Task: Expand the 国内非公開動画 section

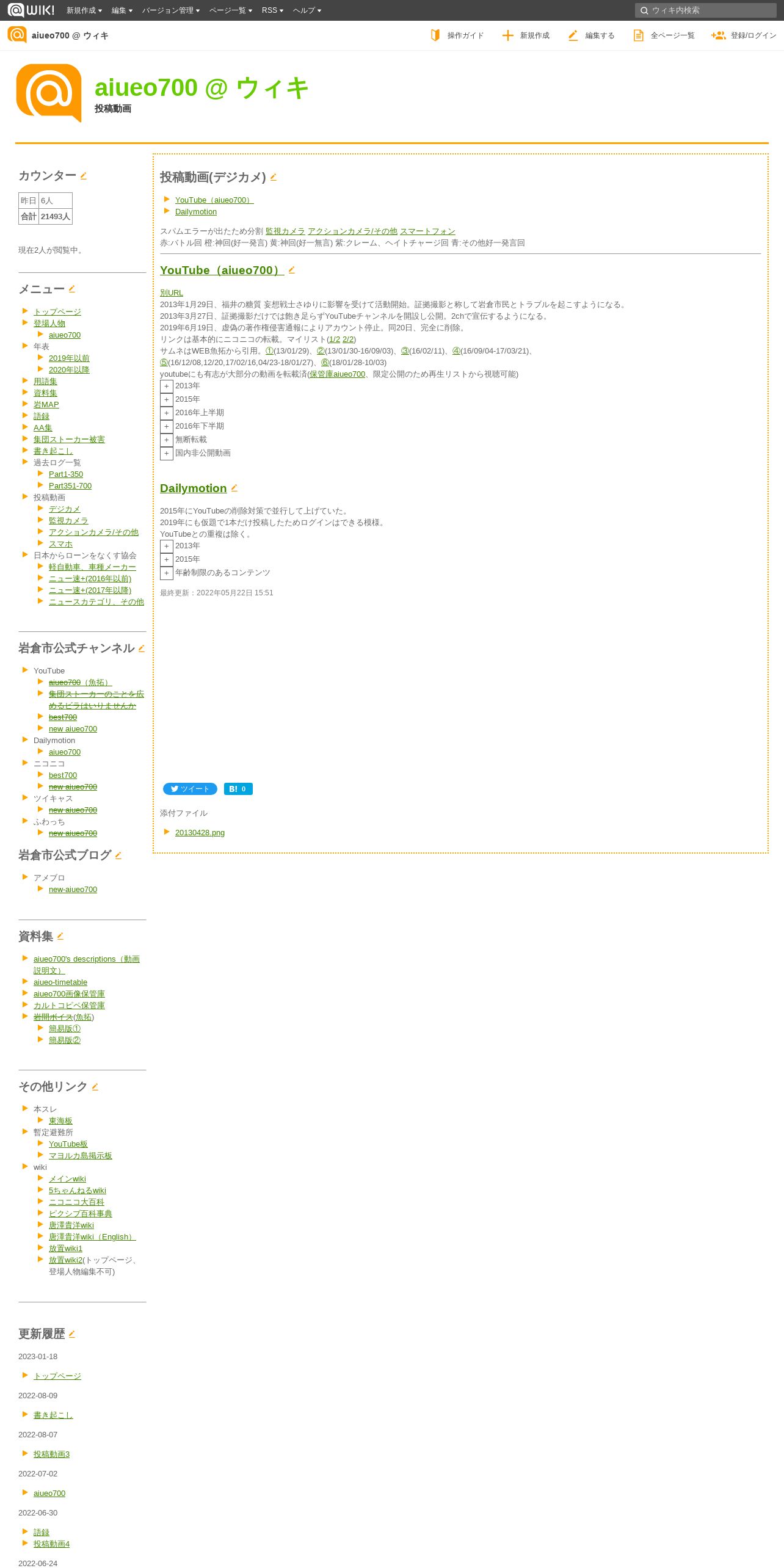Action: tap(166, 454)
